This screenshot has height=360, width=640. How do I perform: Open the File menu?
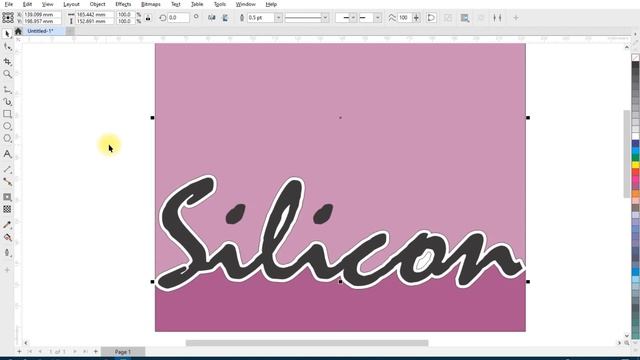9,4
